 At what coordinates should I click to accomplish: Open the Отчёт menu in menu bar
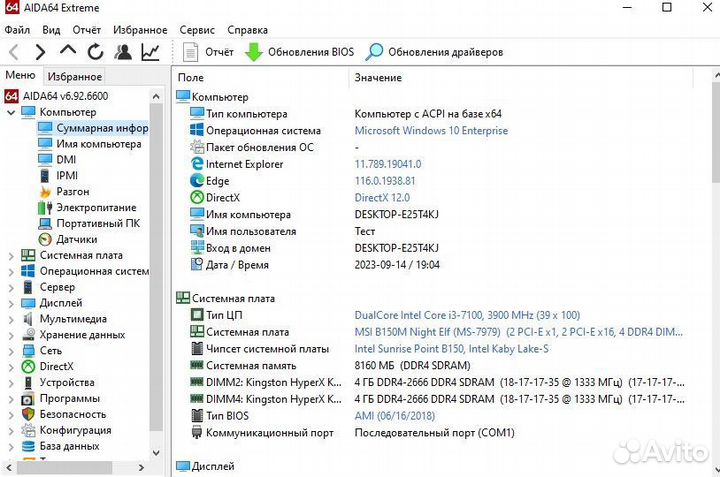coord(86,30)
